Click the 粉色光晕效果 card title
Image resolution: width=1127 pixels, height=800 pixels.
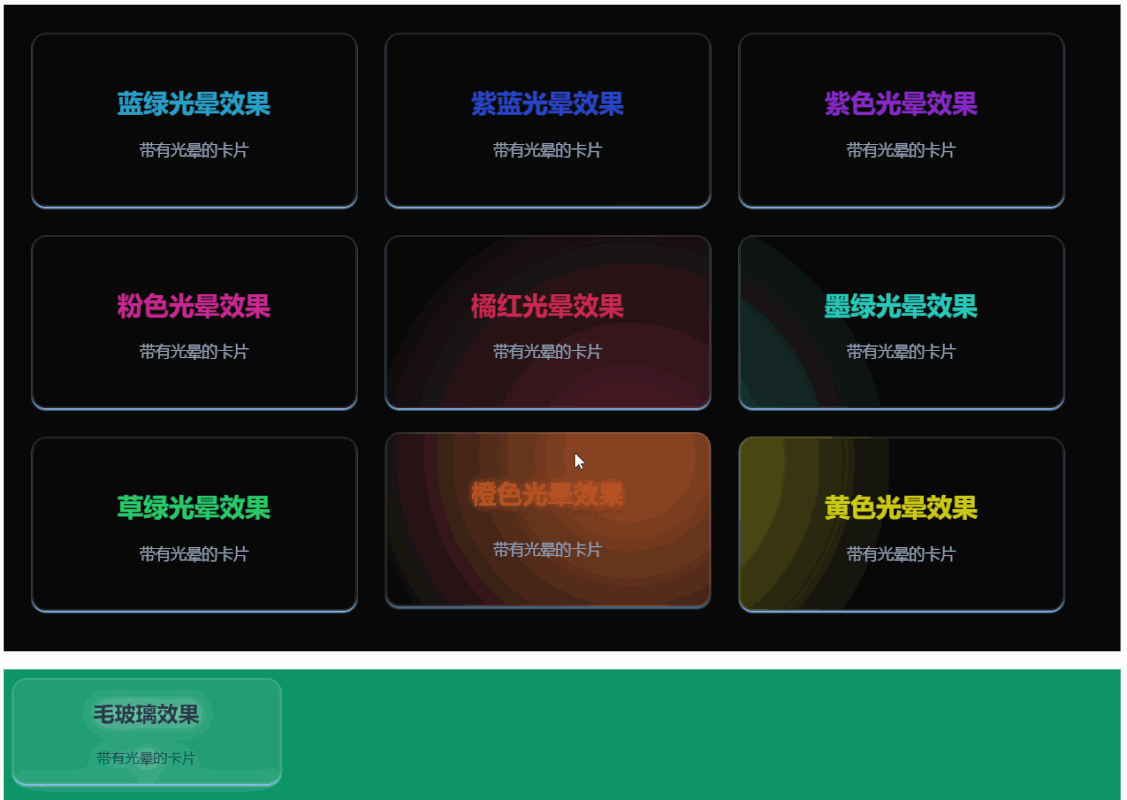point(193,306)
